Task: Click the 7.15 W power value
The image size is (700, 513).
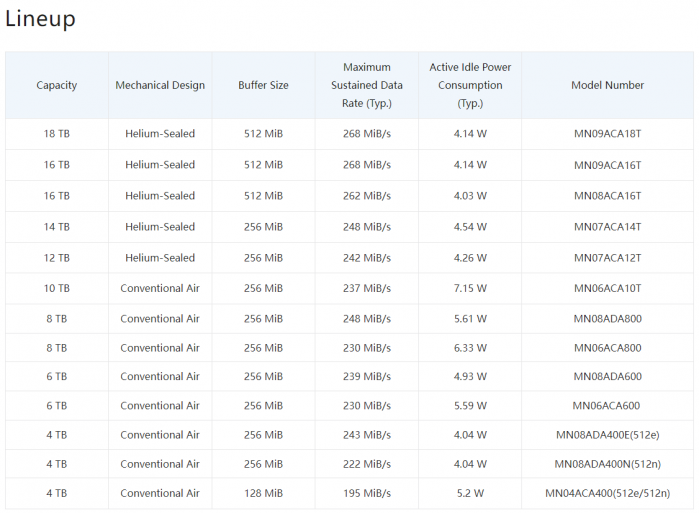Action: point(470,288)
